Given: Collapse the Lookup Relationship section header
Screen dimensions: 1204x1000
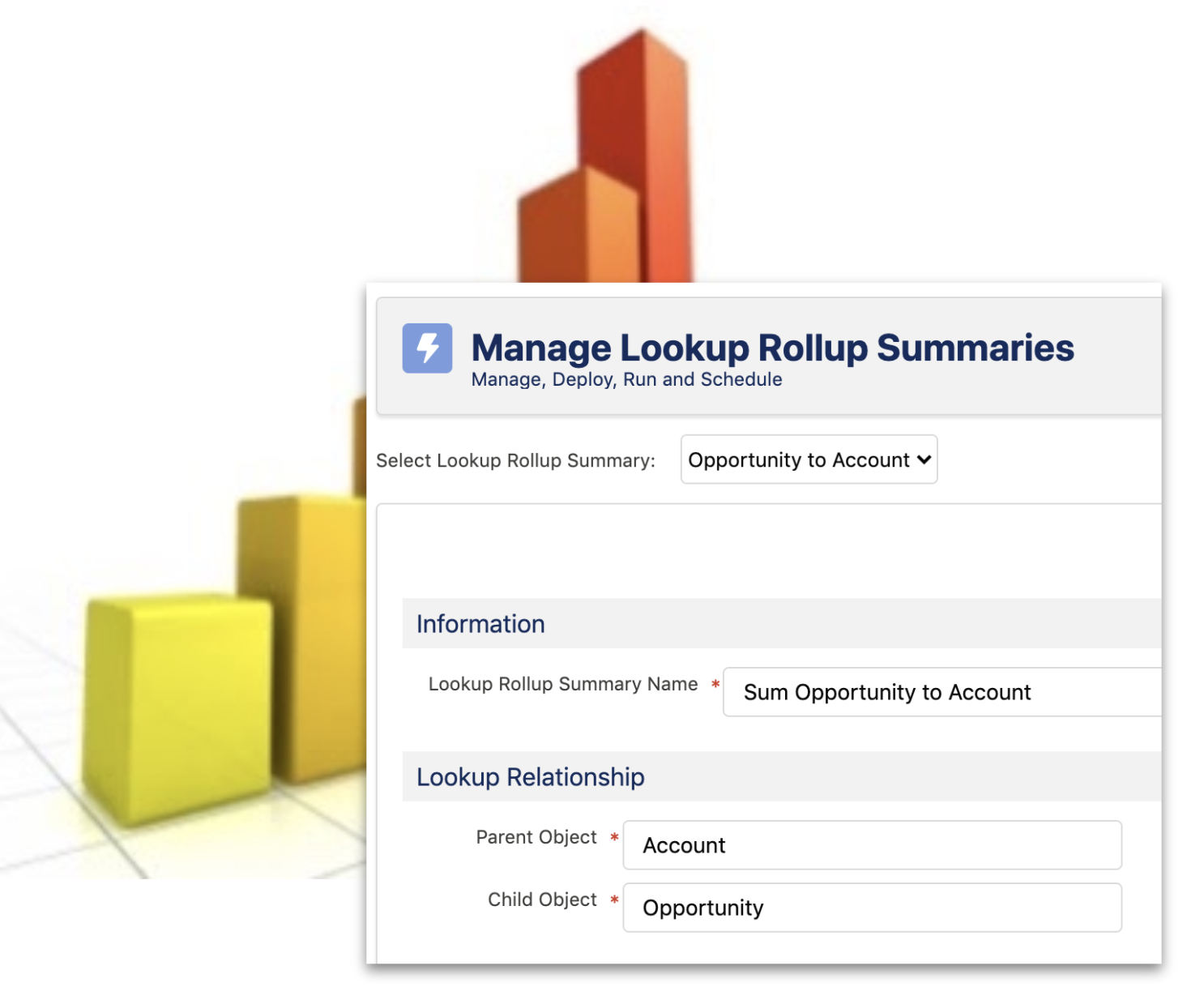Looking at the screenshot, I should click(530, 777).
